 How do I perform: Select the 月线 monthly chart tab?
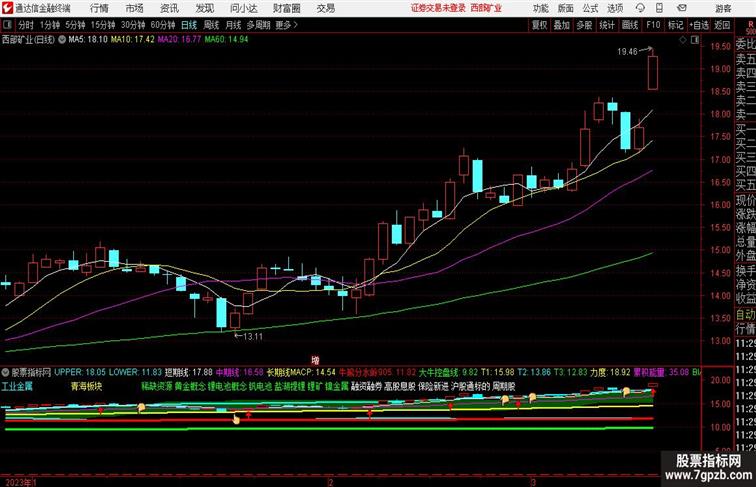pos(233,25)
